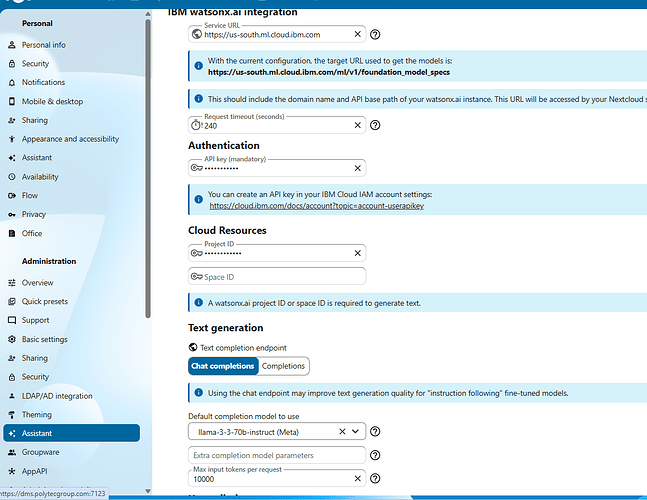Select Chat completions endpoint option

[223, 366]
